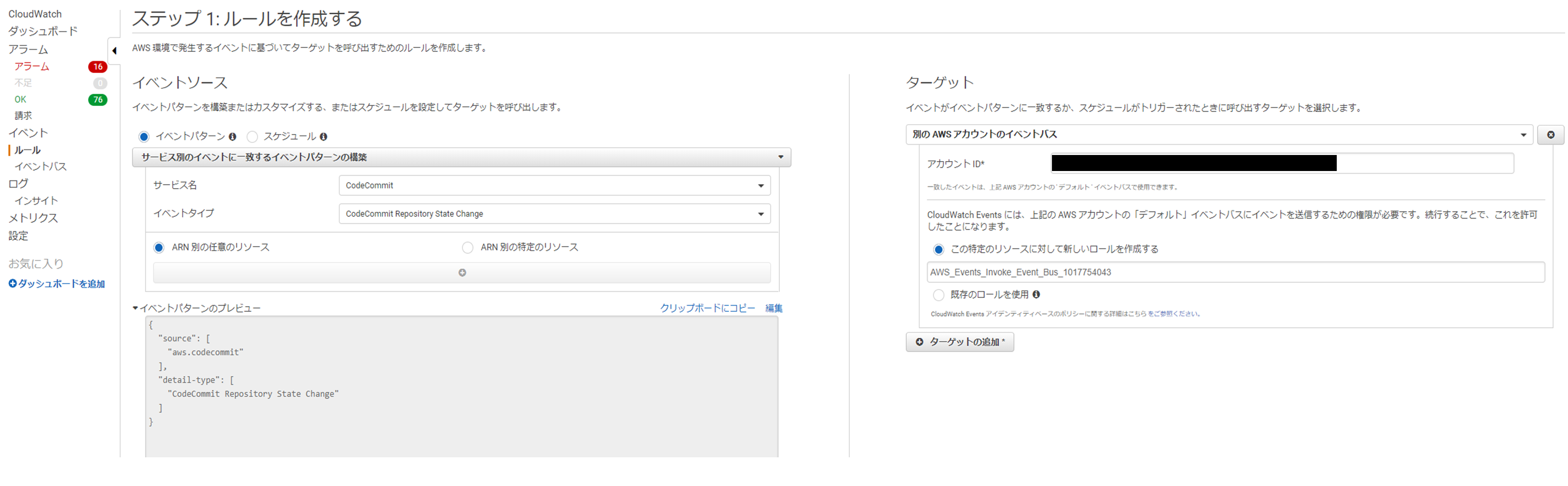The image size is (1568, 486).
Task: Click the red alarm count badge 16
Action: tap(97, 66)
